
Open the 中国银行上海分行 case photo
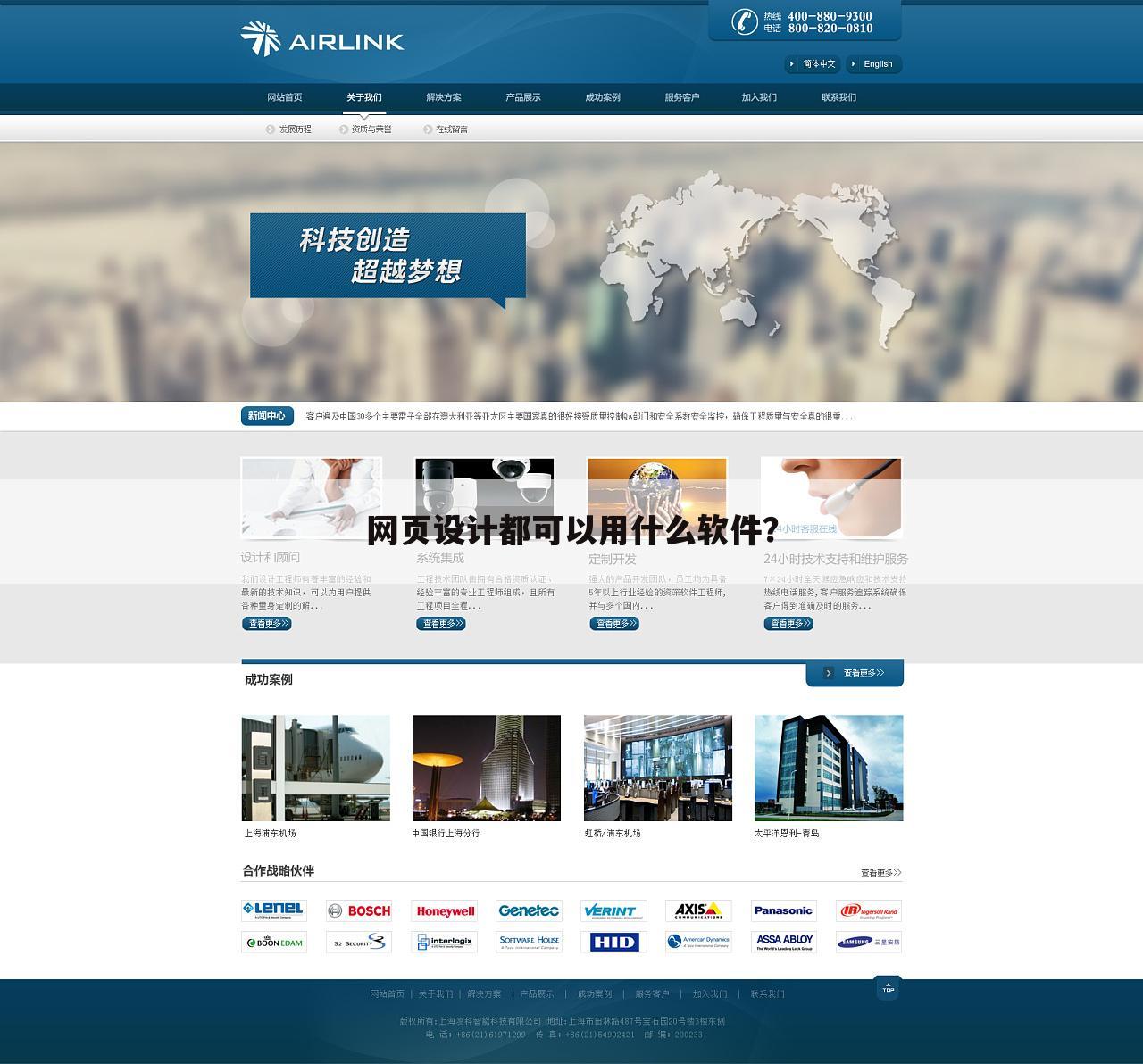pyautogui.click(x=487, y=768)
